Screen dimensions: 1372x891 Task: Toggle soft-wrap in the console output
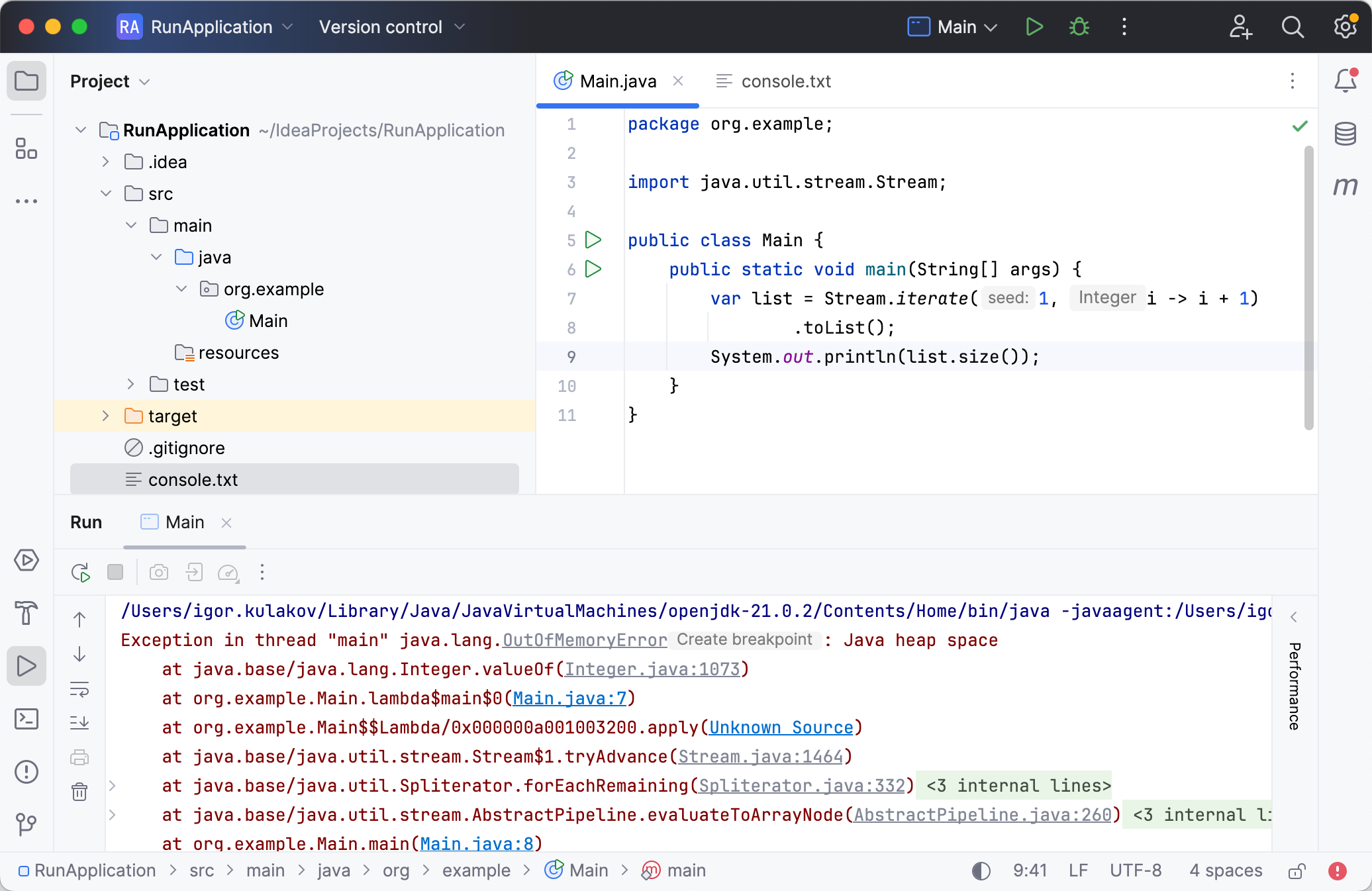coord(79,689)
